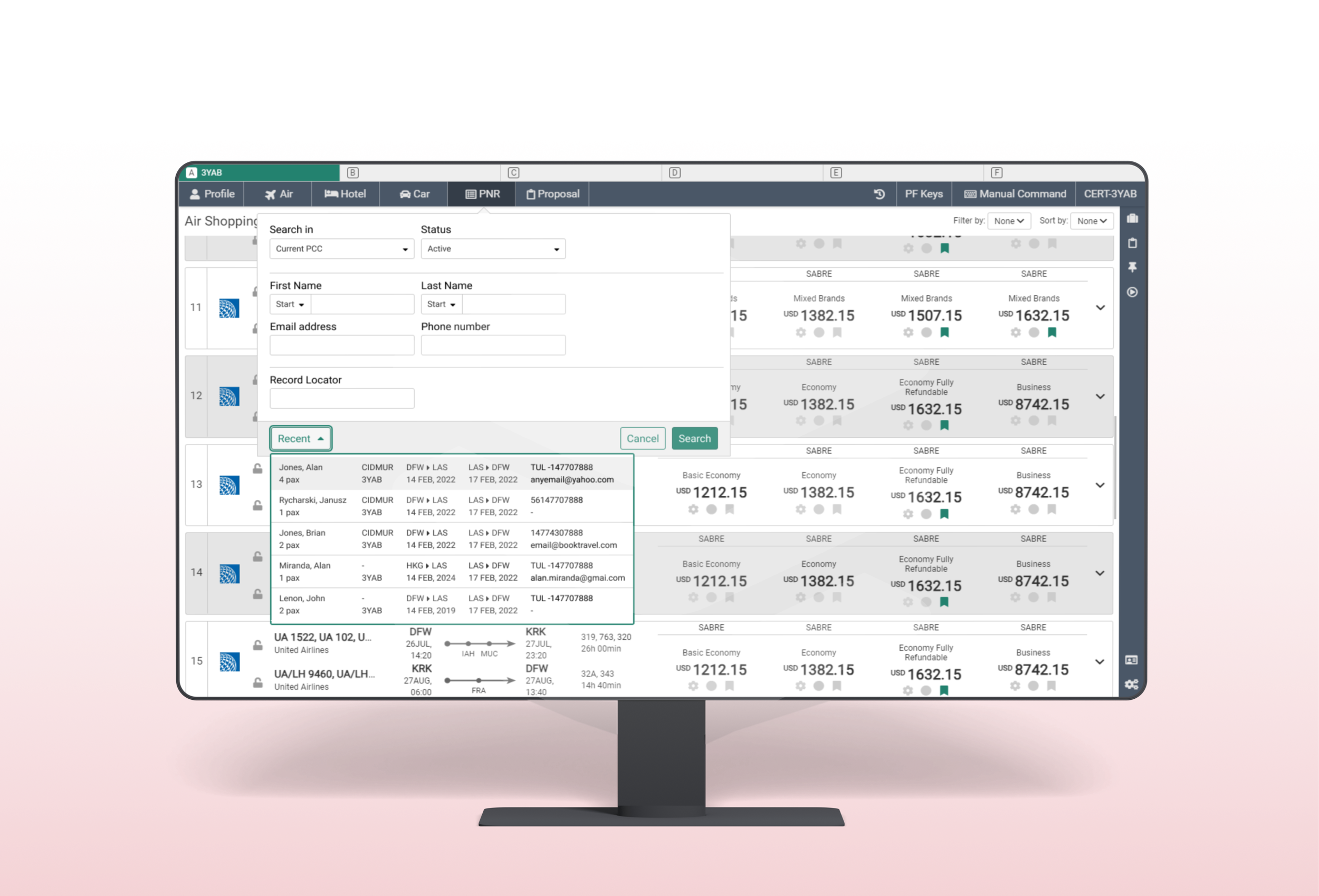The width and height of the screenshot is (1319, 896).
Task: Toggle bookmark on row 11 USD 1507.15 fare
Action: point(944,333)
